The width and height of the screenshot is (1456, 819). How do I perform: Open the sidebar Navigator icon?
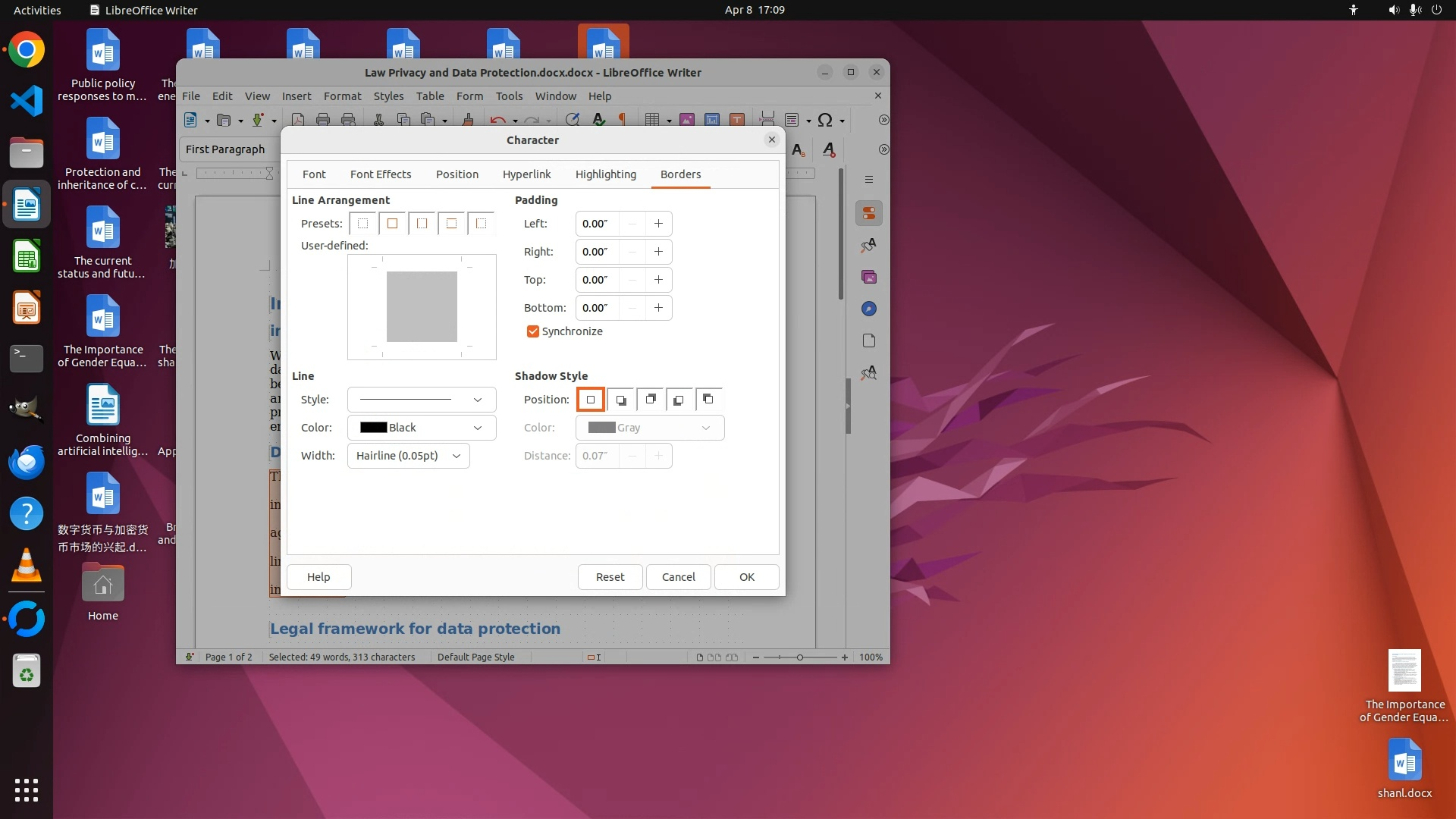[x=869, y=309]
